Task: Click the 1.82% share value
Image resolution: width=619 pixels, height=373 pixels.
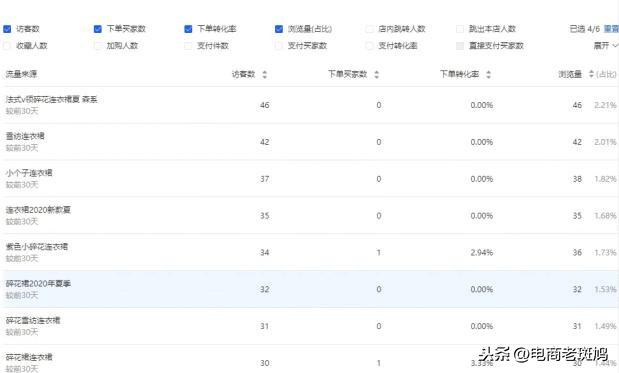Action: 605,179
